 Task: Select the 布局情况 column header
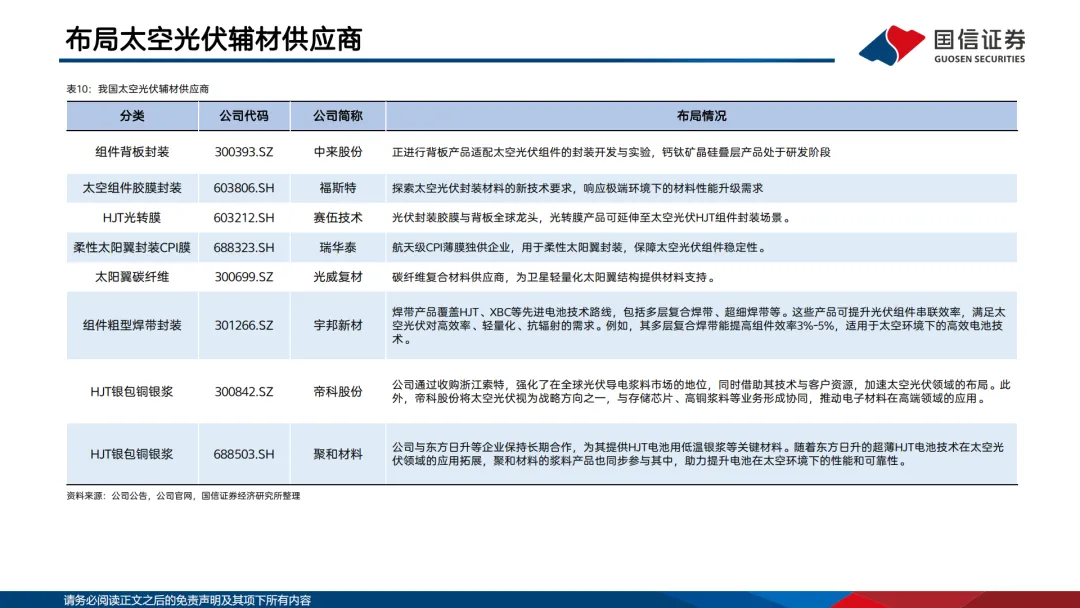[x=701, y=116]
